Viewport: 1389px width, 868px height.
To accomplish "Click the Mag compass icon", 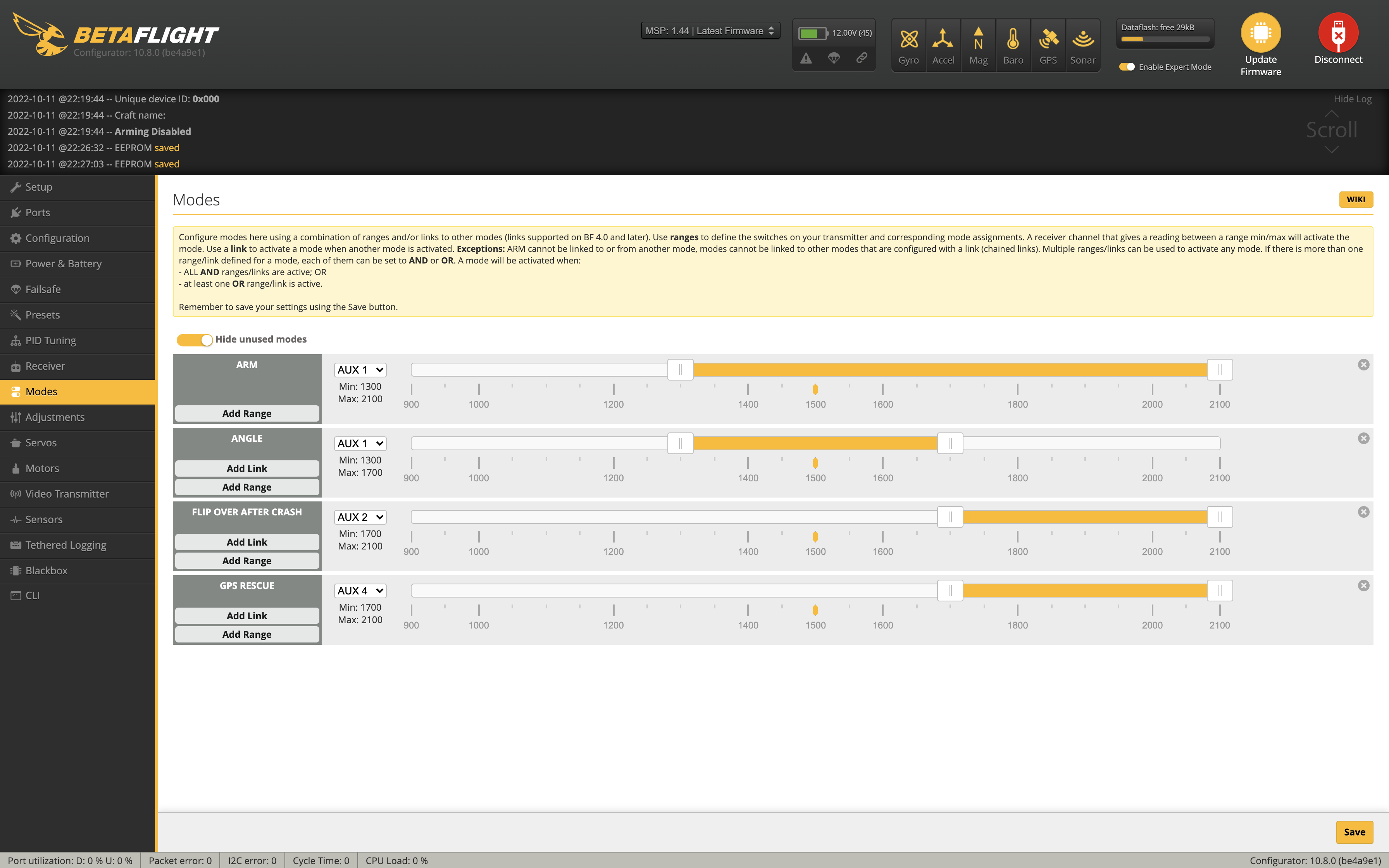I will click(978, 40).
